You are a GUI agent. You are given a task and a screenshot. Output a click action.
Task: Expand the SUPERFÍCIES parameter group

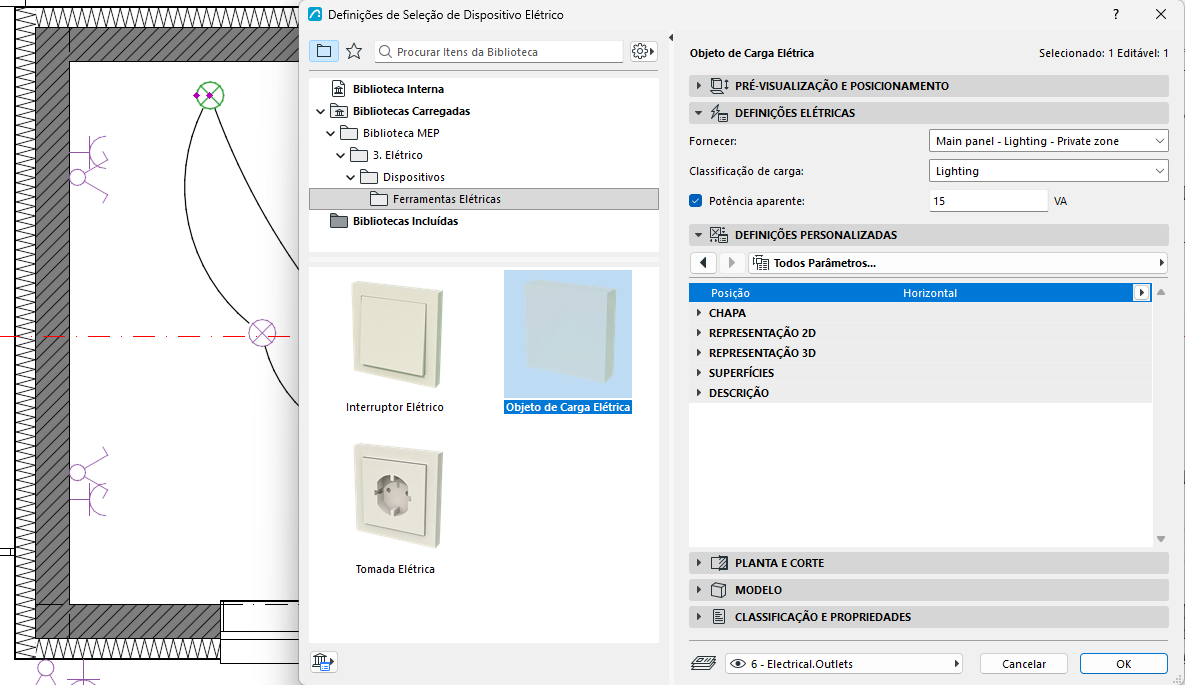[698, 373]
